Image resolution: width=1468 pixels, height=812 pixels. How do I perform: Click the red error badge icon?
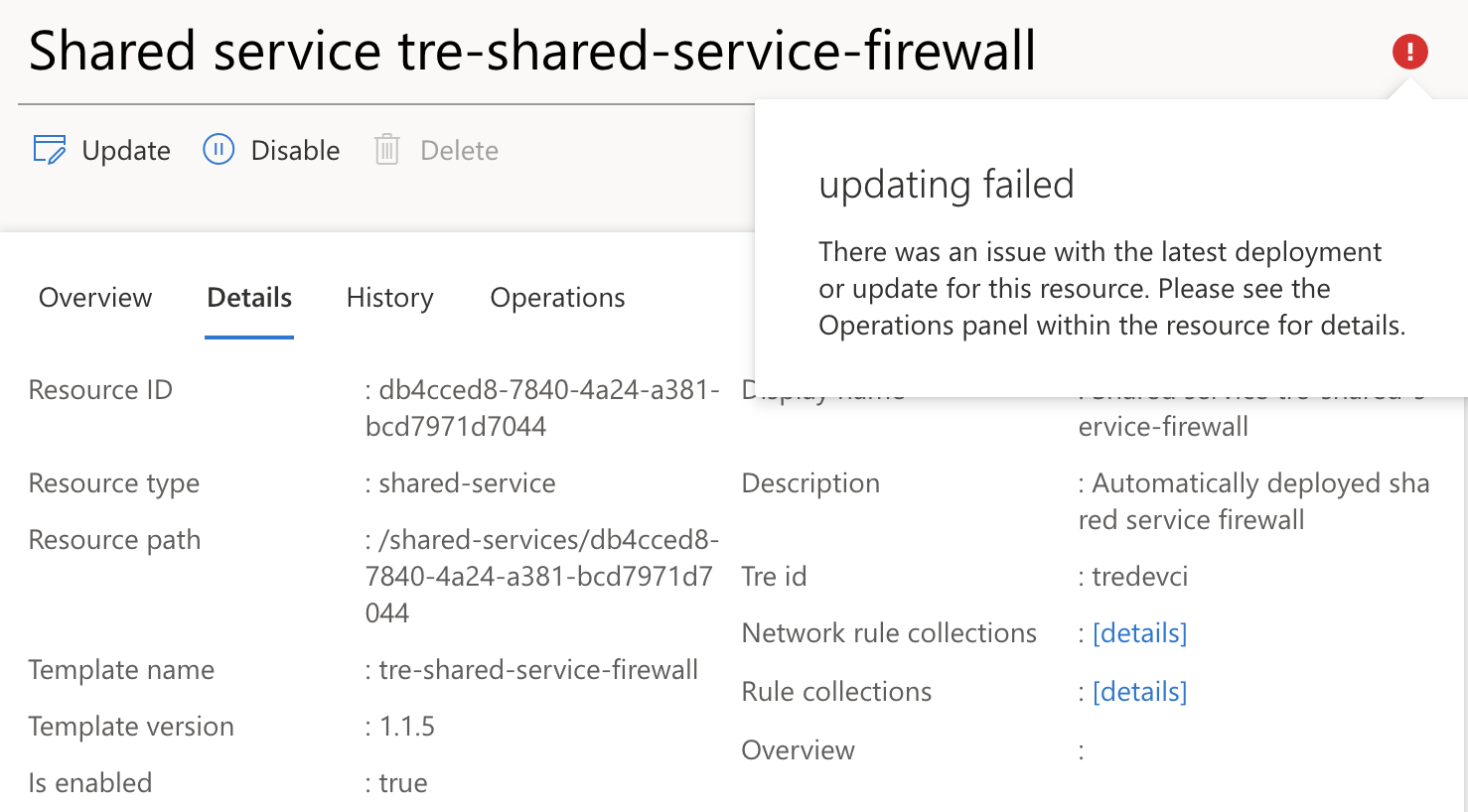click(x=1409, y=51)
